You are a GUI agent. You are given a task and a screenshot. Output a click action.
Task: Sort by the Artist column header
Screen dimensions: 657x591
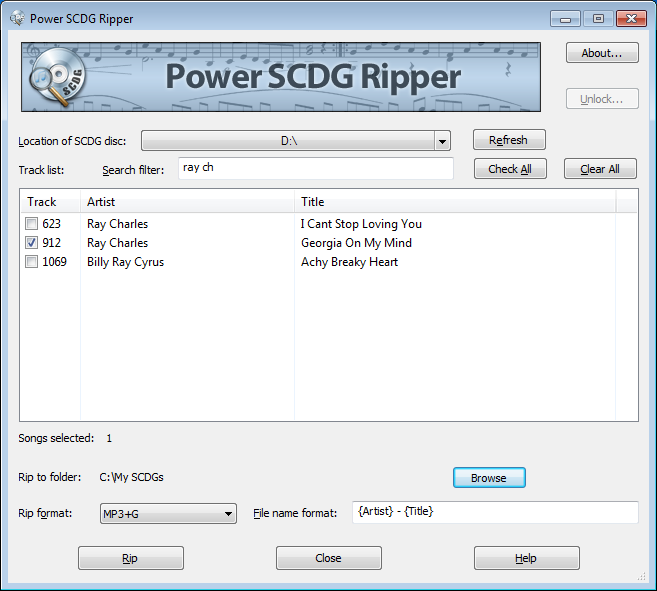coord(187,202)
